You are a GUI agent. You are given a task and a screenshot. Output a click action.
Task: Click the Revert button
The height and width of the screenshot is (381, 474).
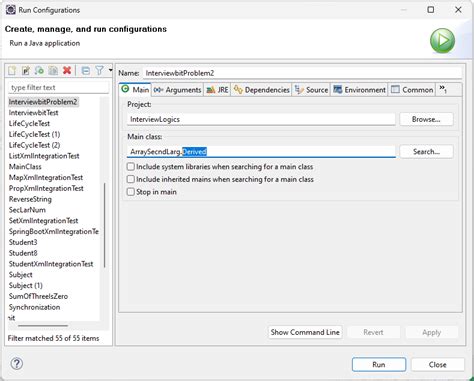373,332
